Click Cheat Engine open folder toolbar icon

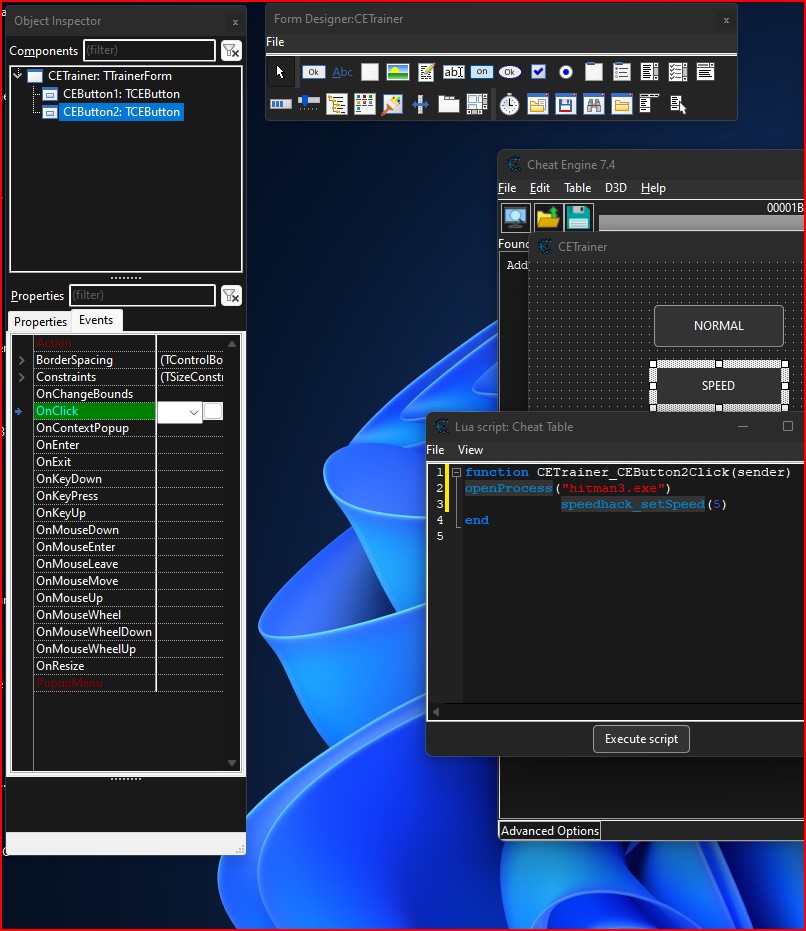[547, 217]
